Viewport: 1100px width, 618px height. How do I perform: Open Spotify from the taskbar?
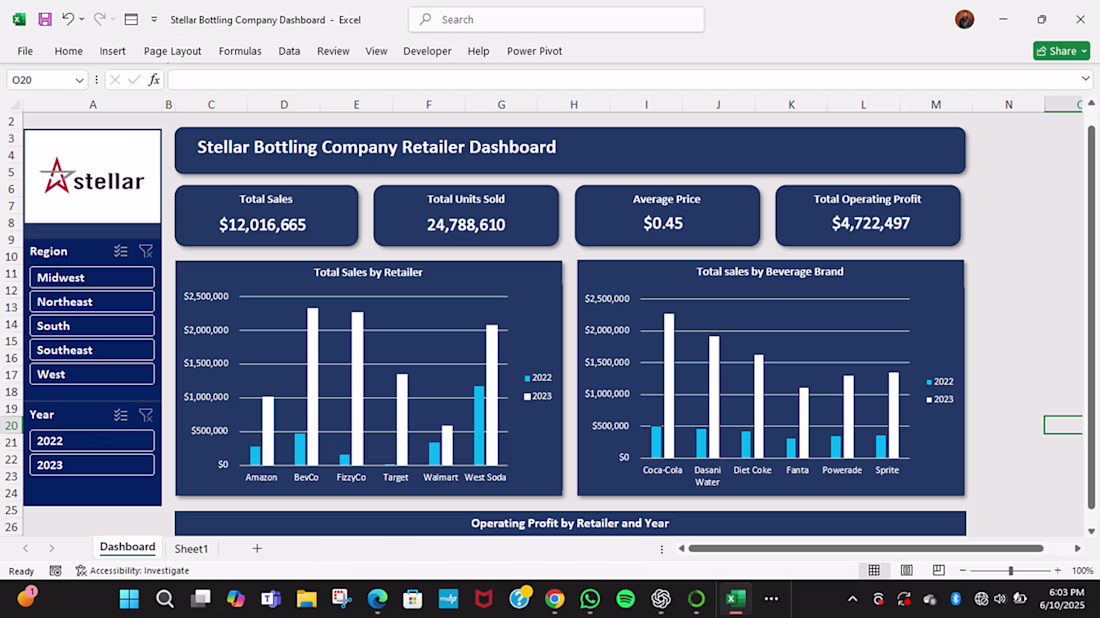coord(625,599)
